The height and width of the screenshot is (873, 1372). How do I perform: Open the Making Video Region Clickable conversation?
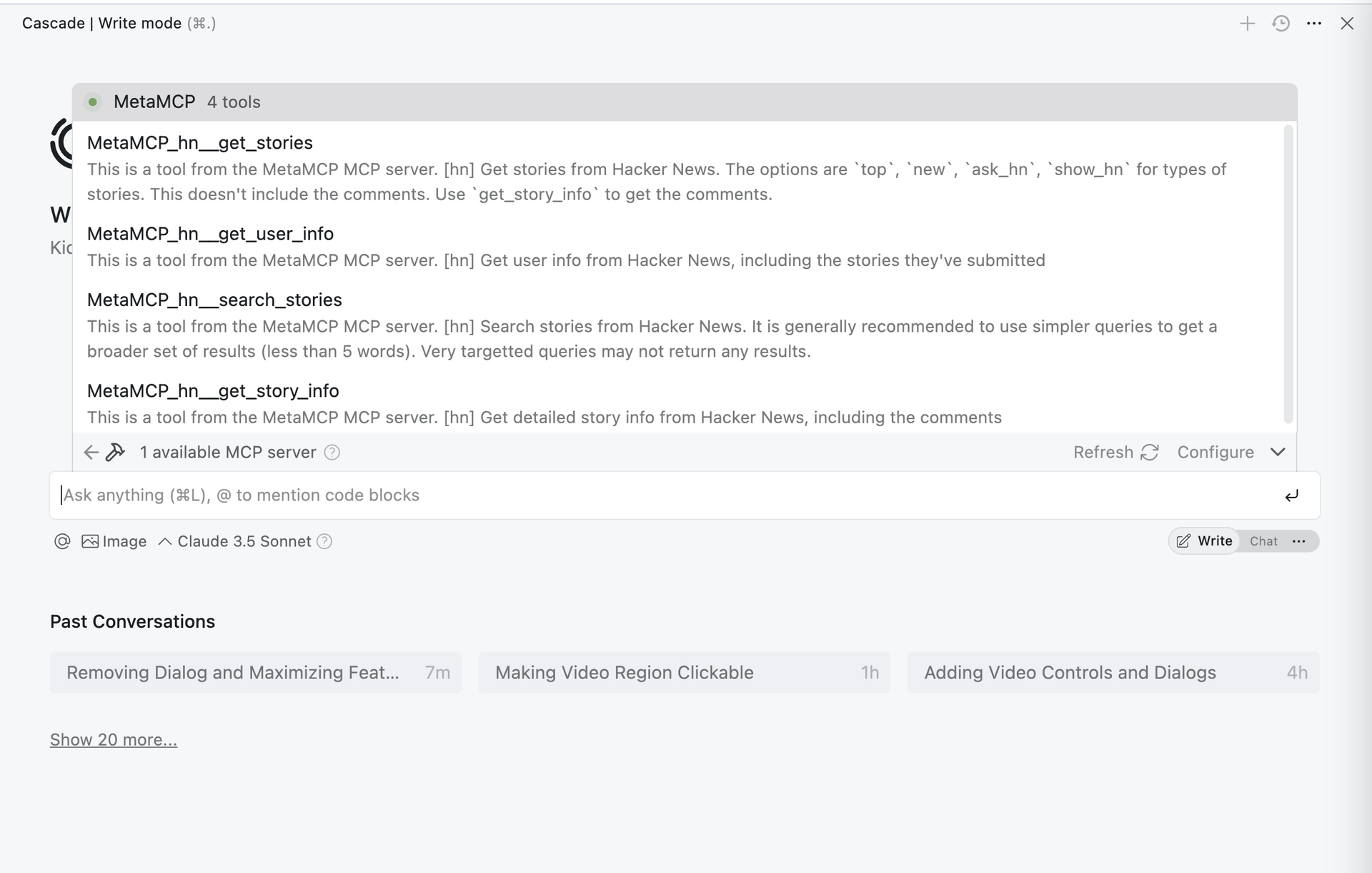point(685,673)
